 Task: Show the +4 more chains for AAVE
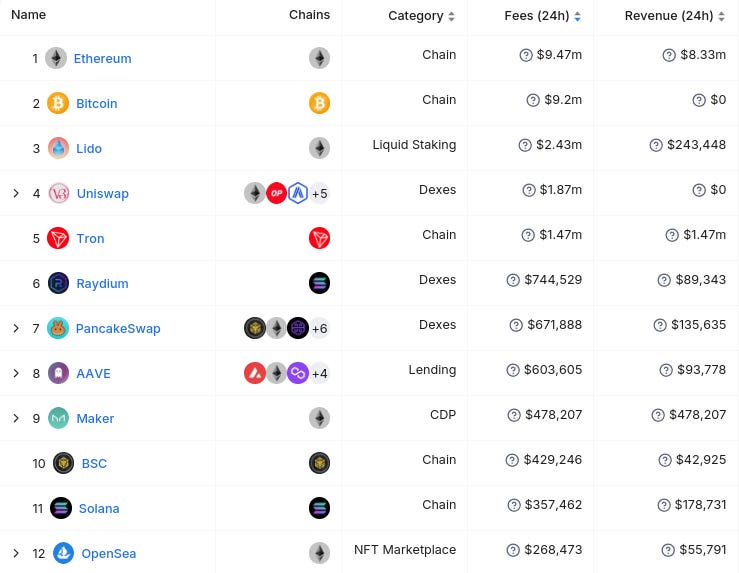[x=320, y=373]
